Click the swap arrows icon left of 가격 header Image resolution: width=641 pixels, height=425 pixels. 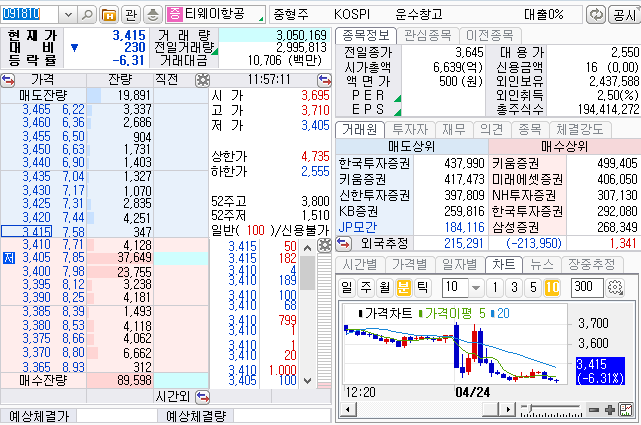[x=8, y=80]
